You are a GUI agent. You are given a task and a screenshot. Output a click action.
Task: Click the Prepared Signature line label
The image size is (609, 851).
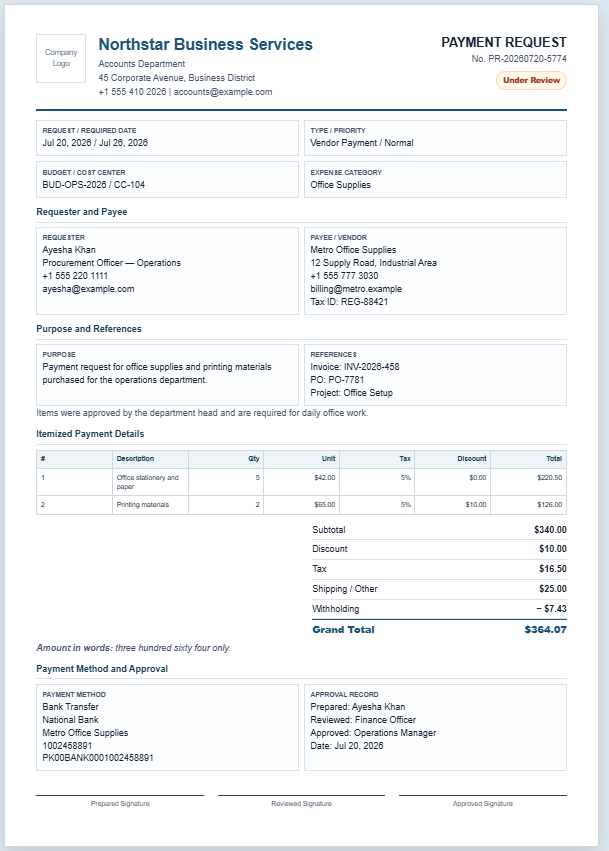pyautogui.click(x=120, y=804)
